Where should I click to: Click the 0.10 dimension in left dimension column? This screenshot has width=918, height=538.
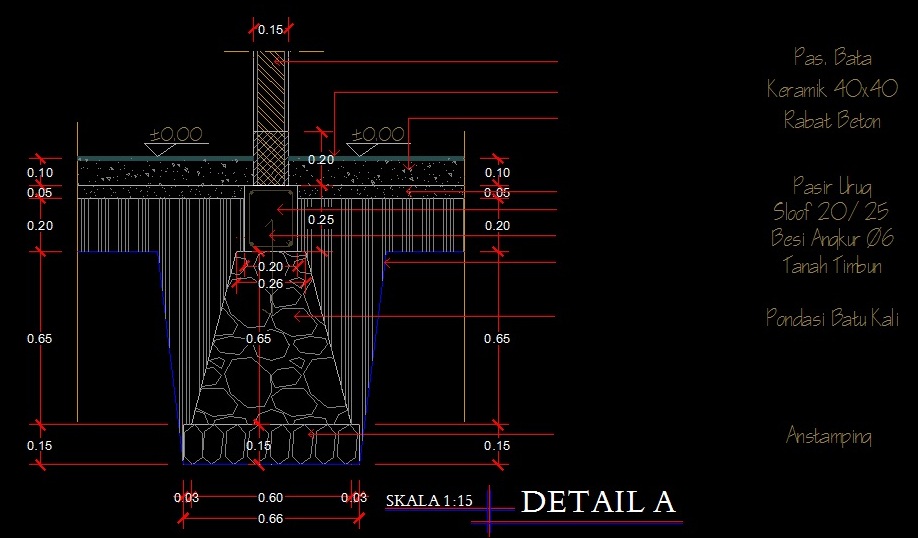40,173
